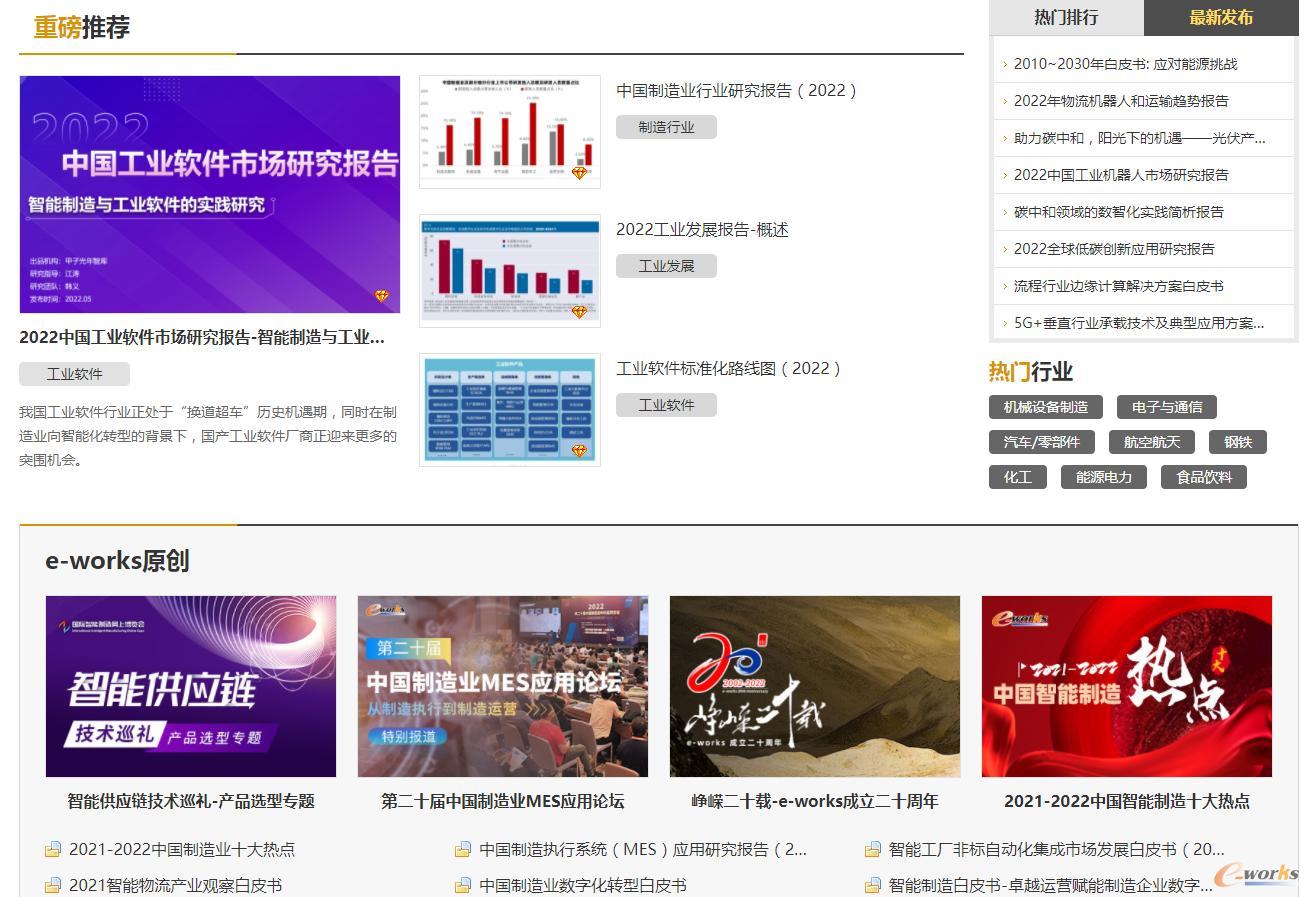Open the 工业软件标准化路线图 thumbnail
This screenshot has height=897, width=1309.
click(x=510, y=409)
